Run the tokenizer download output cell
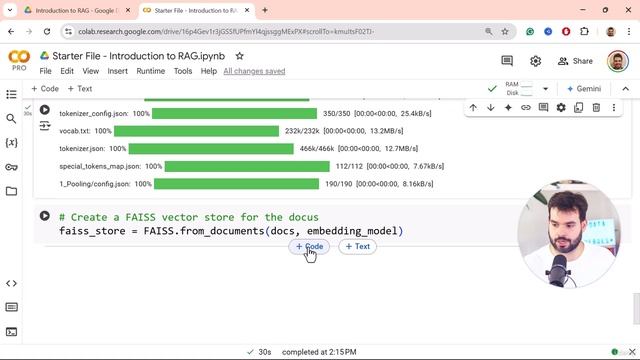Screen dimensions: 640x360 44,110
